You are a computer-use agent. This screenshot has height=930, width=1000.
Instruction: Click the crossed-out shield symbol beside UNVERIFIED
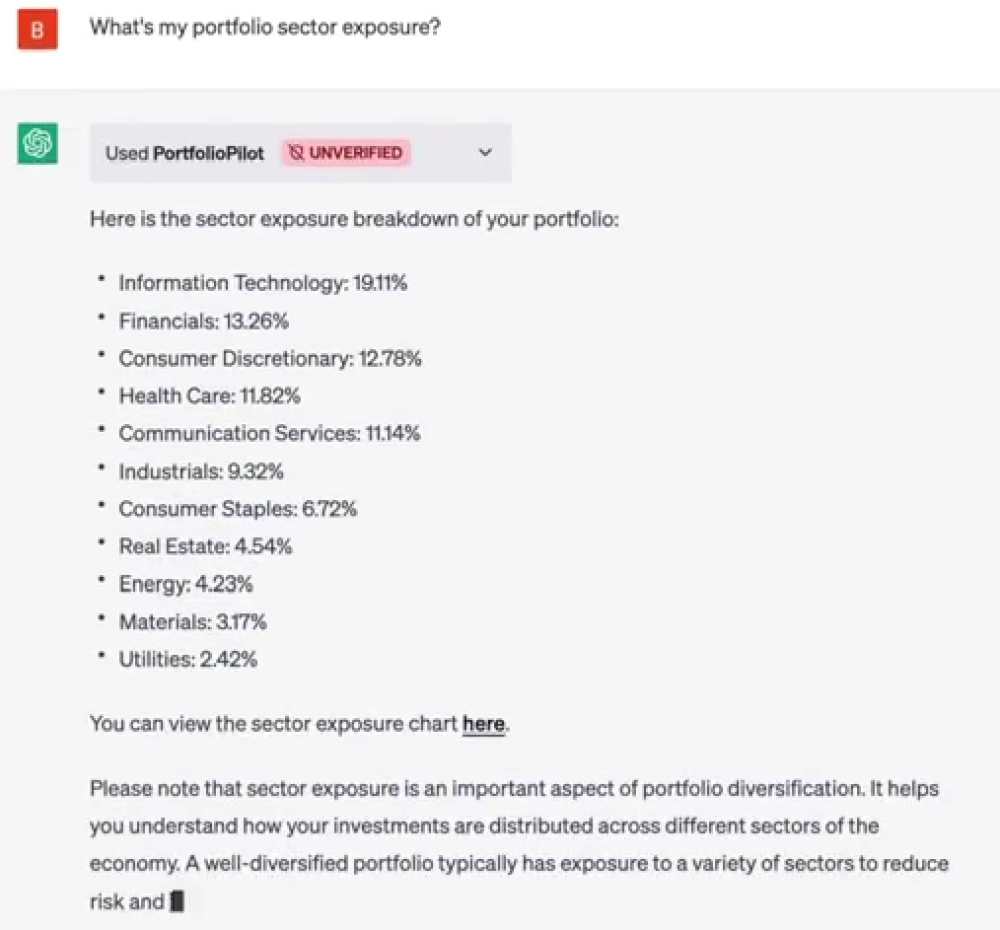coord(294,153)
